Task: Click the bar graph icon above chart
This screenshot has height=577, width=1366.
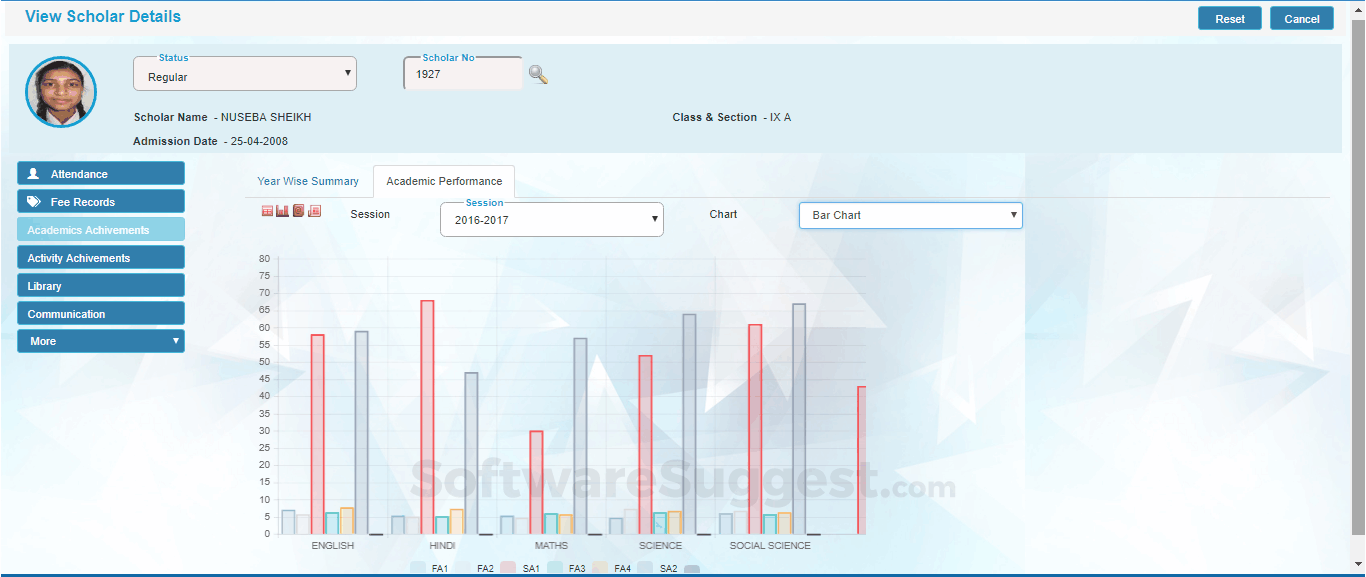Action: tap(282, 211)
